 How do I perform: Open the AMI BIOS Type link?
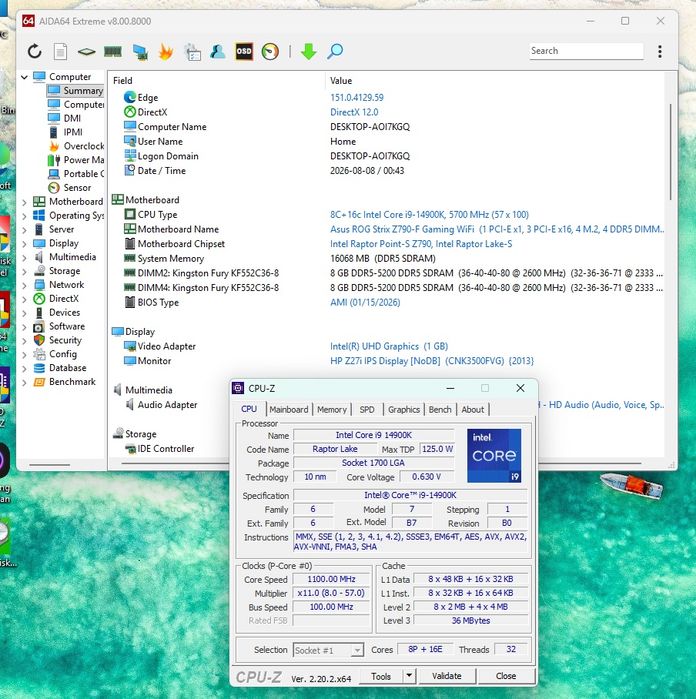click(365, 302)
